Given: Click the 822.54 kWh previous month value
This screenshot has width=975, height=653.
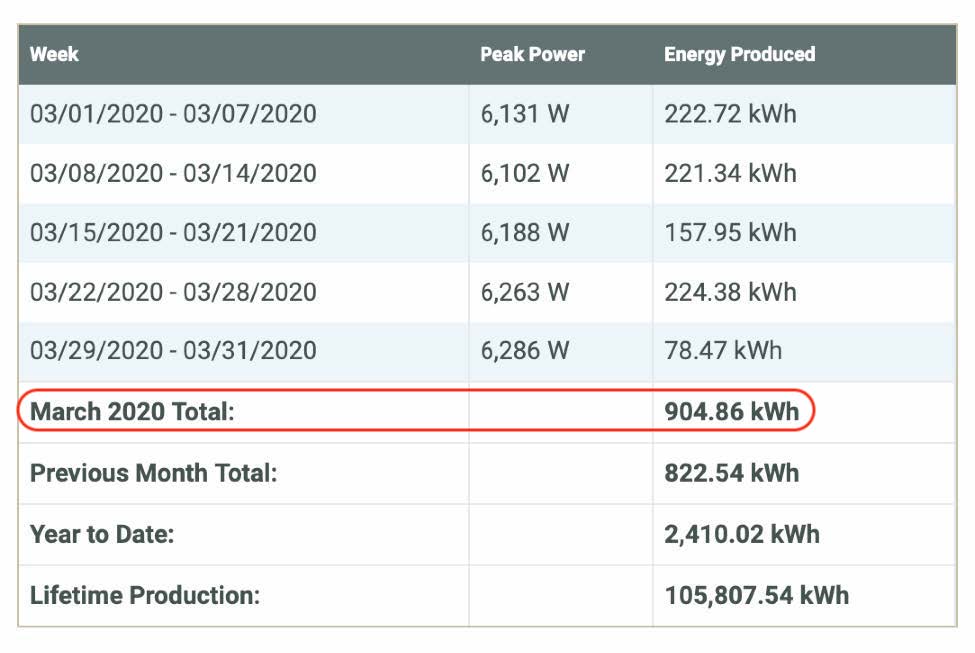Looking at the screenshot, I should tap(732, 473).
